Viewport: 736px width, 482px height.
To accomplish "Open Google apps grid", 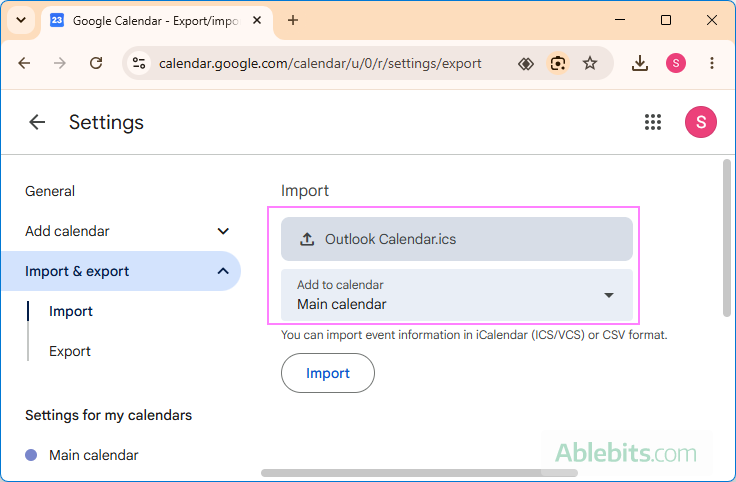I will click(x=652, y=122).
